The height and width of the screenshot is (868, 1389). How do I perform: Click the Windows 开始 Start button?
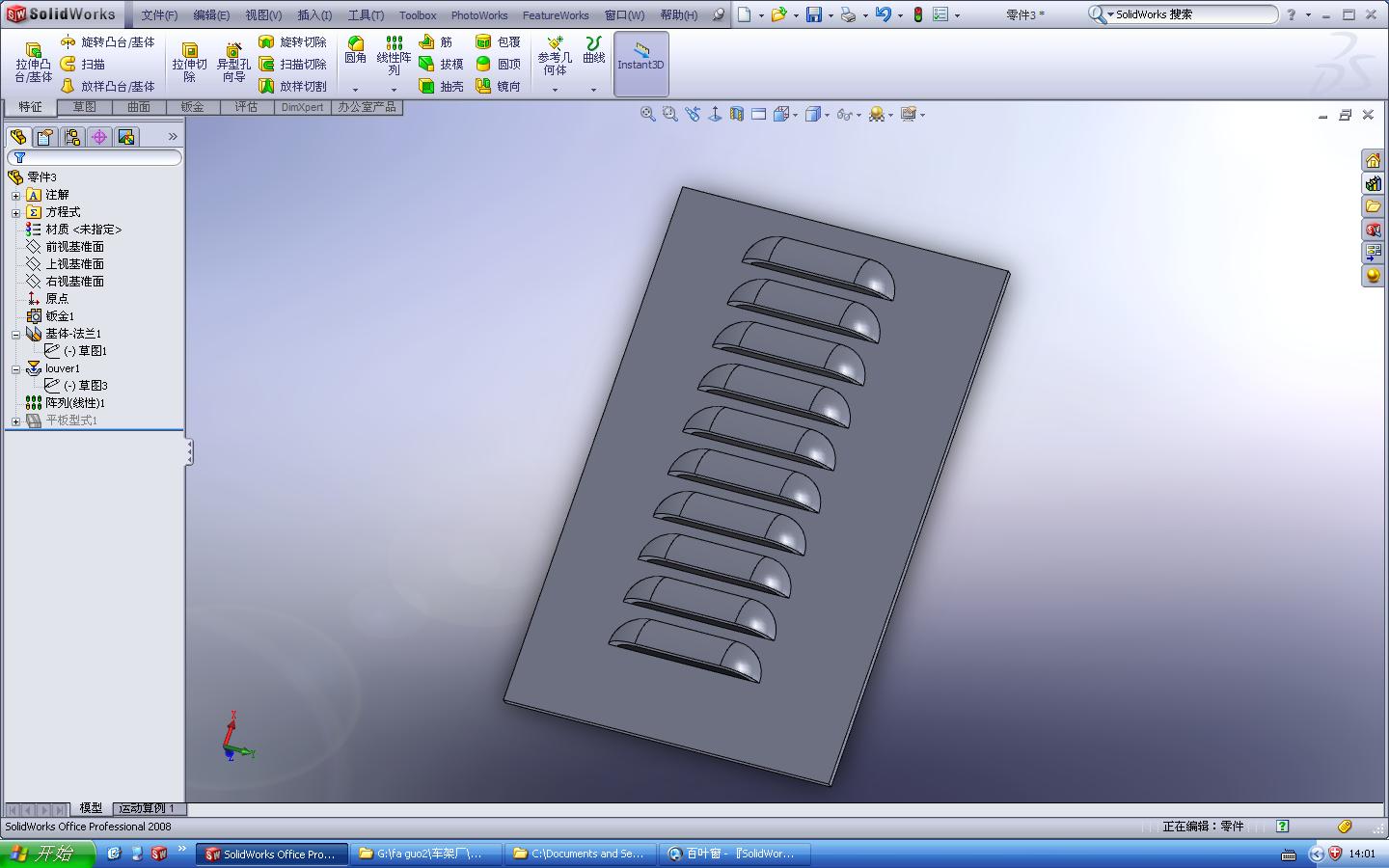point(47,854)
